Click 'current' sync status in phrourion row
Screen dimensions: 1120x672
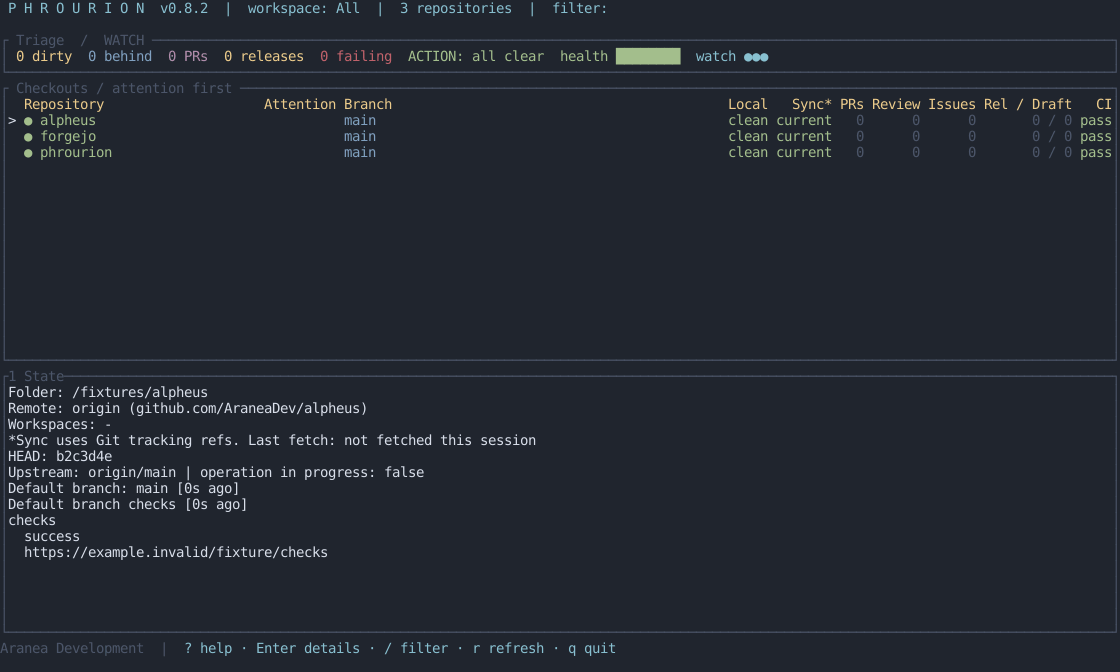804,153
